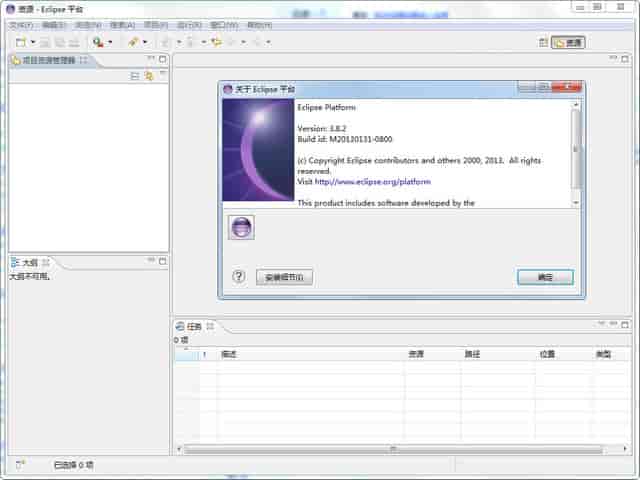Open the File menu
The image size is (640, 480).
tap(21, 25)
